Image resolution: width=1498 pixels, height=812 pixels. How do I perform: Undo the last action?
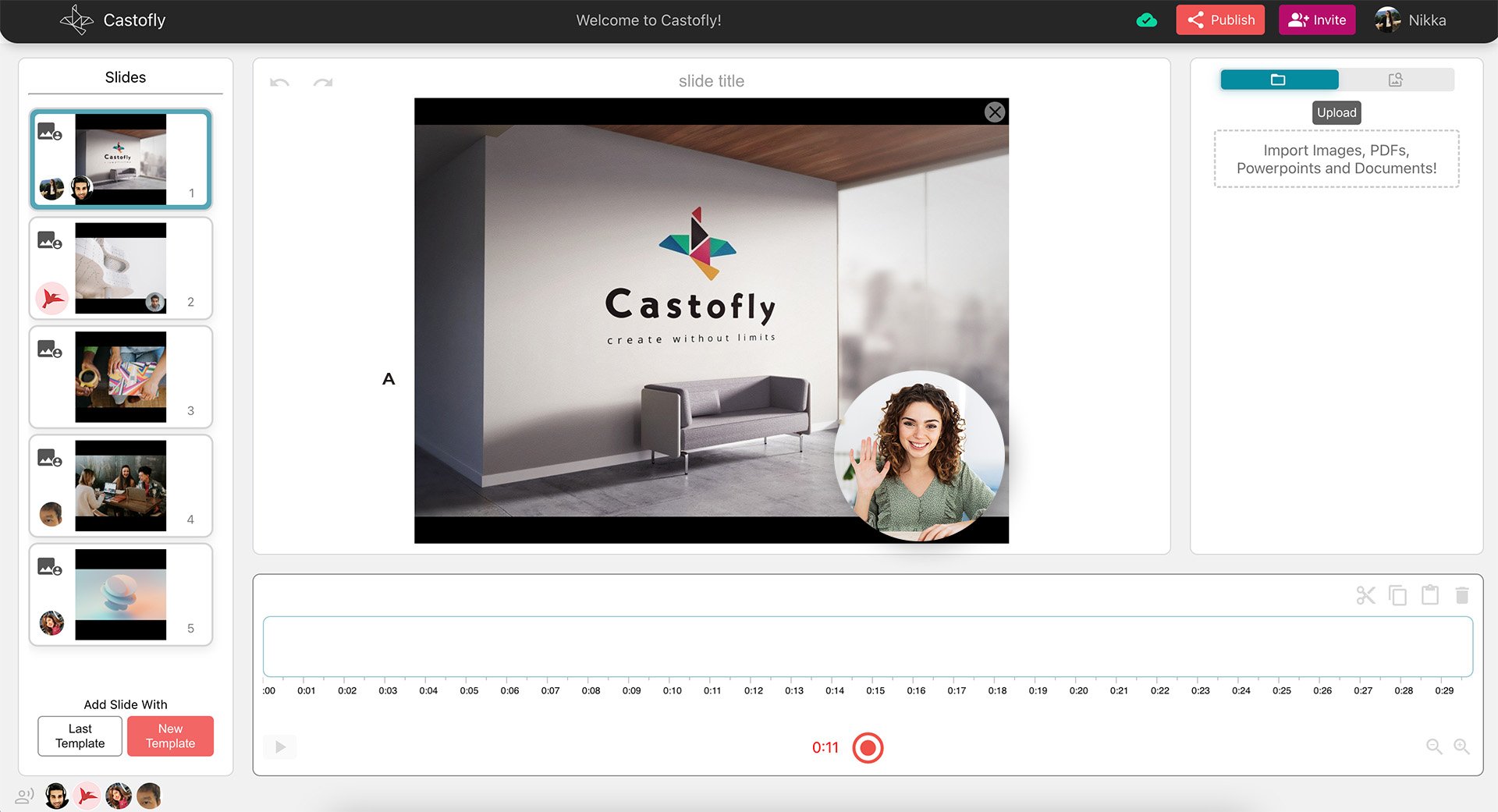point(279,82)
